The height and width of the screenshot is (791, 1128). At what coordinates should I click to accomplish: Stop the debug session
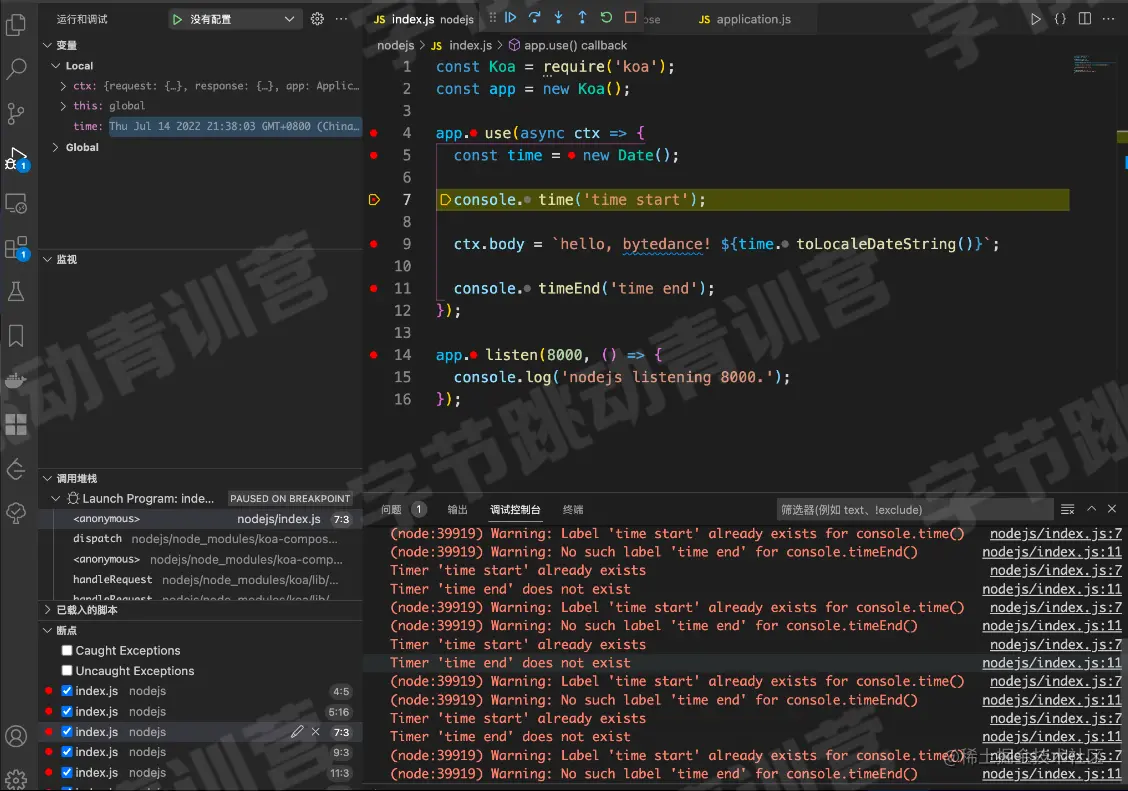630,18
